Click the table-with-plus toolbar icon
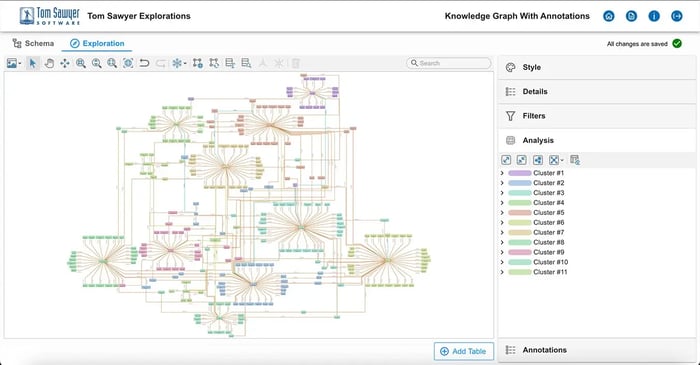Image resolution: width=700 pixels, height=365 pixels. tap(230, 63)
